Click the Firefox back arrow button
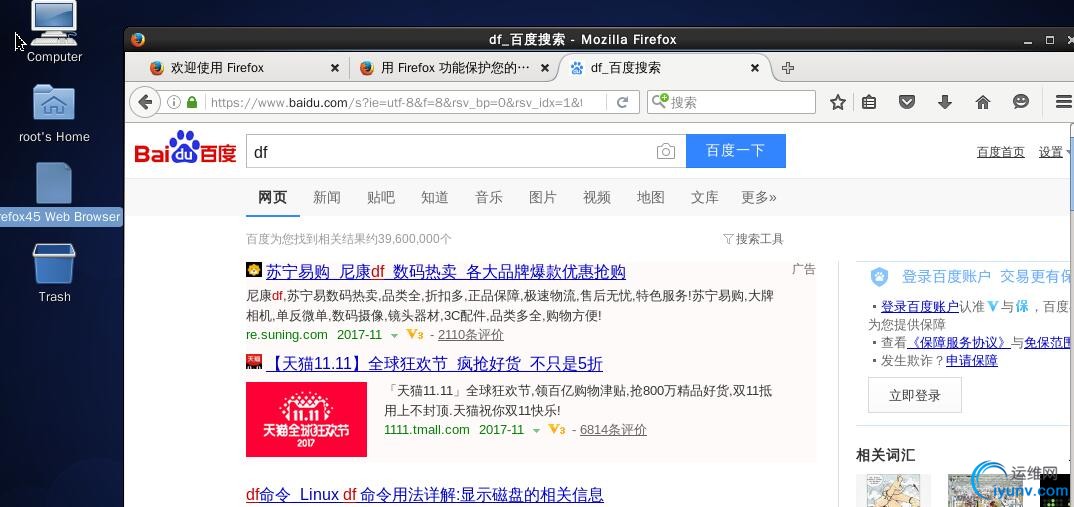This screenshot has width=1074, height=507. 145,102
